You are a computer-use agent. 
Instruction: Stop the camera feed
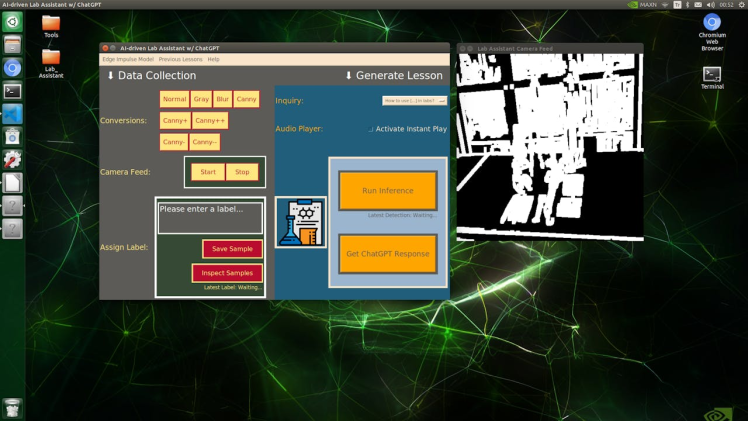click(242, 172)
